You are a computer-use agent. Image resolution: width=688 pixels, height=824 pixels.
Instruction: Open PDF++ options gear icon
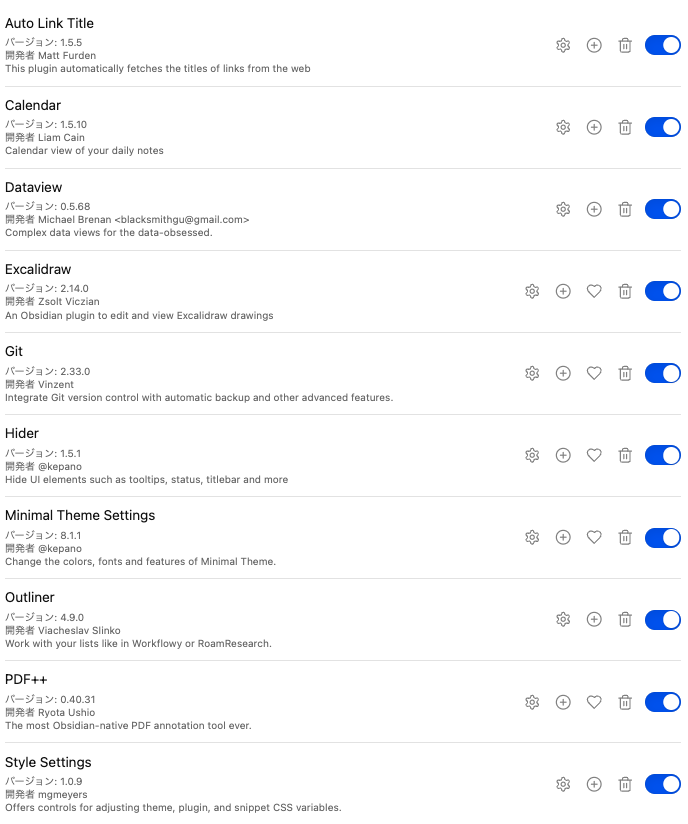click(532, 702)
